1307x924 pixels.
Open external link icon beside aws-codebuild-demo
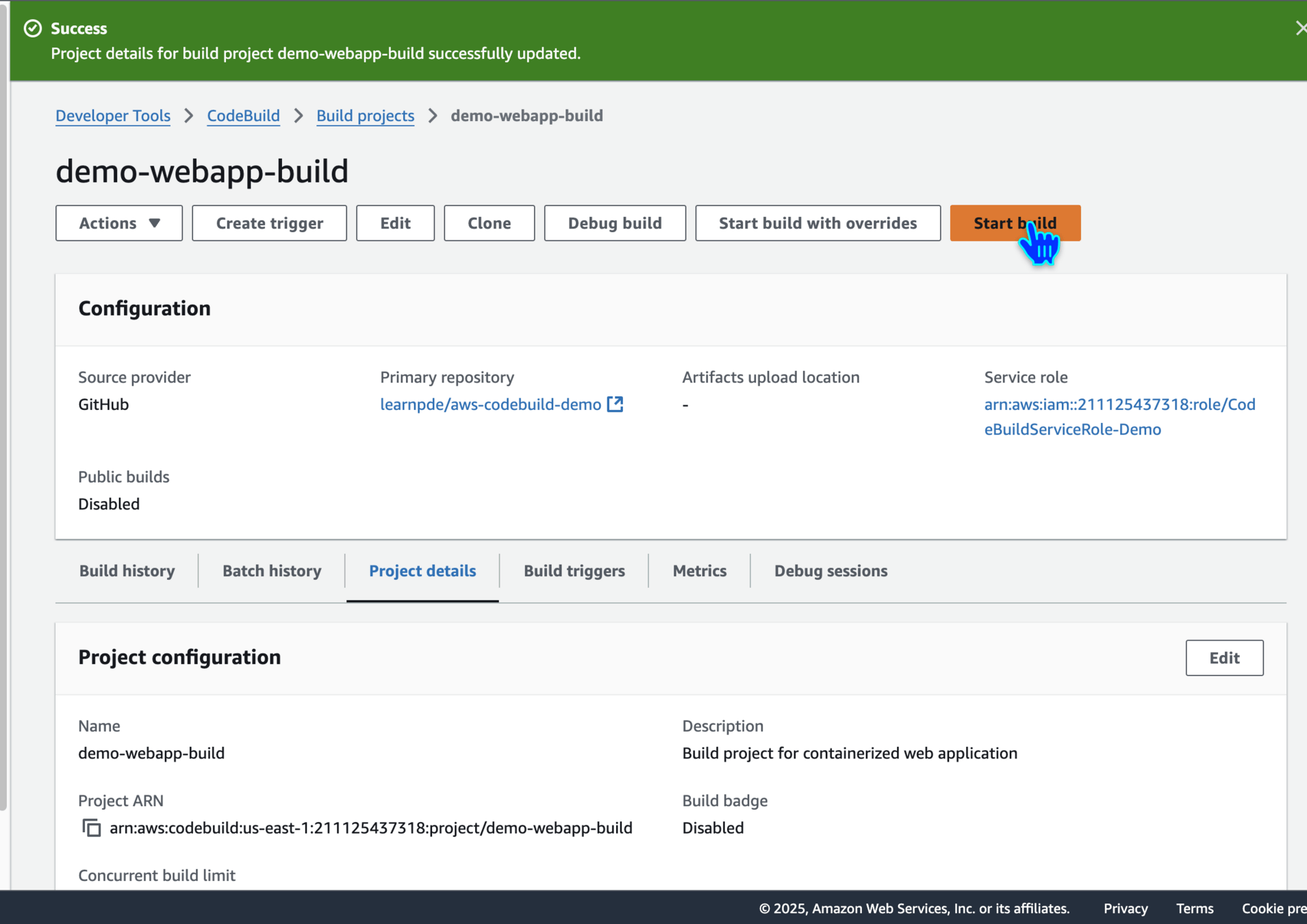(x=615, y=405)
